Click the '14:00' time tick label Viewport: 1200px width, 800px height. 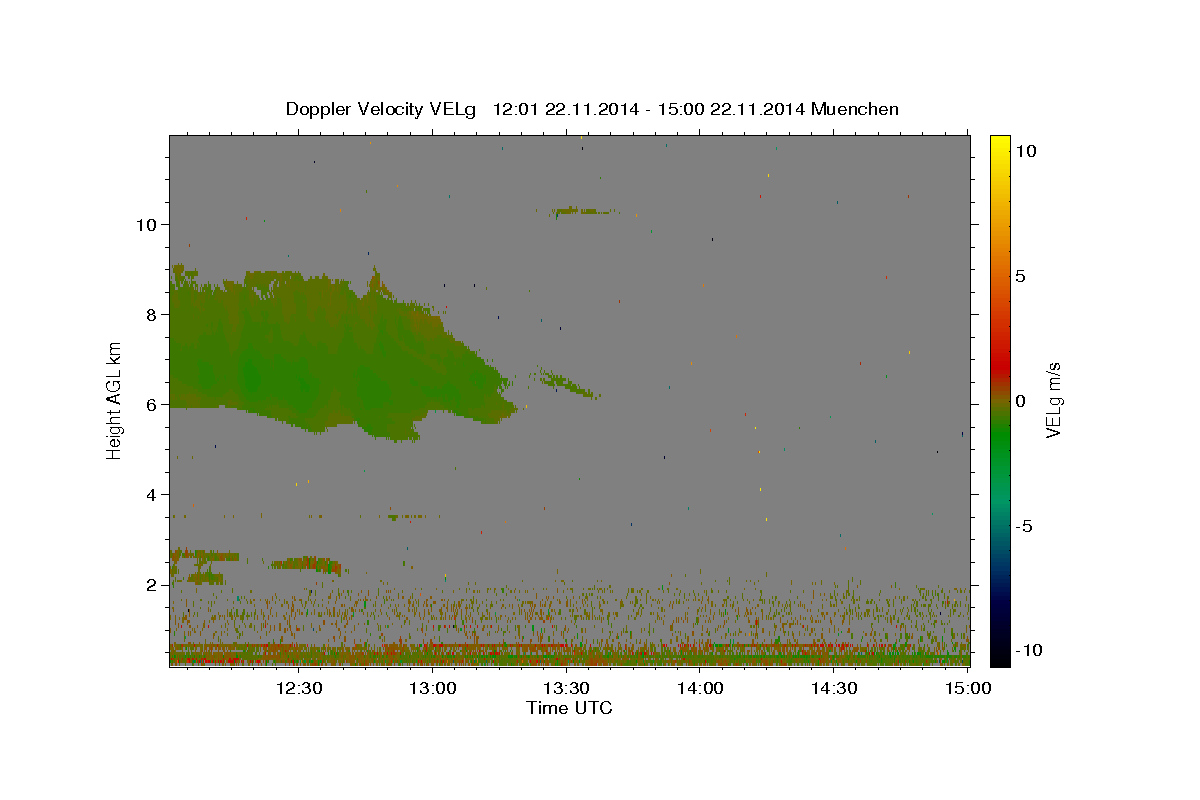pyautogui.click(x=701, y=688)
